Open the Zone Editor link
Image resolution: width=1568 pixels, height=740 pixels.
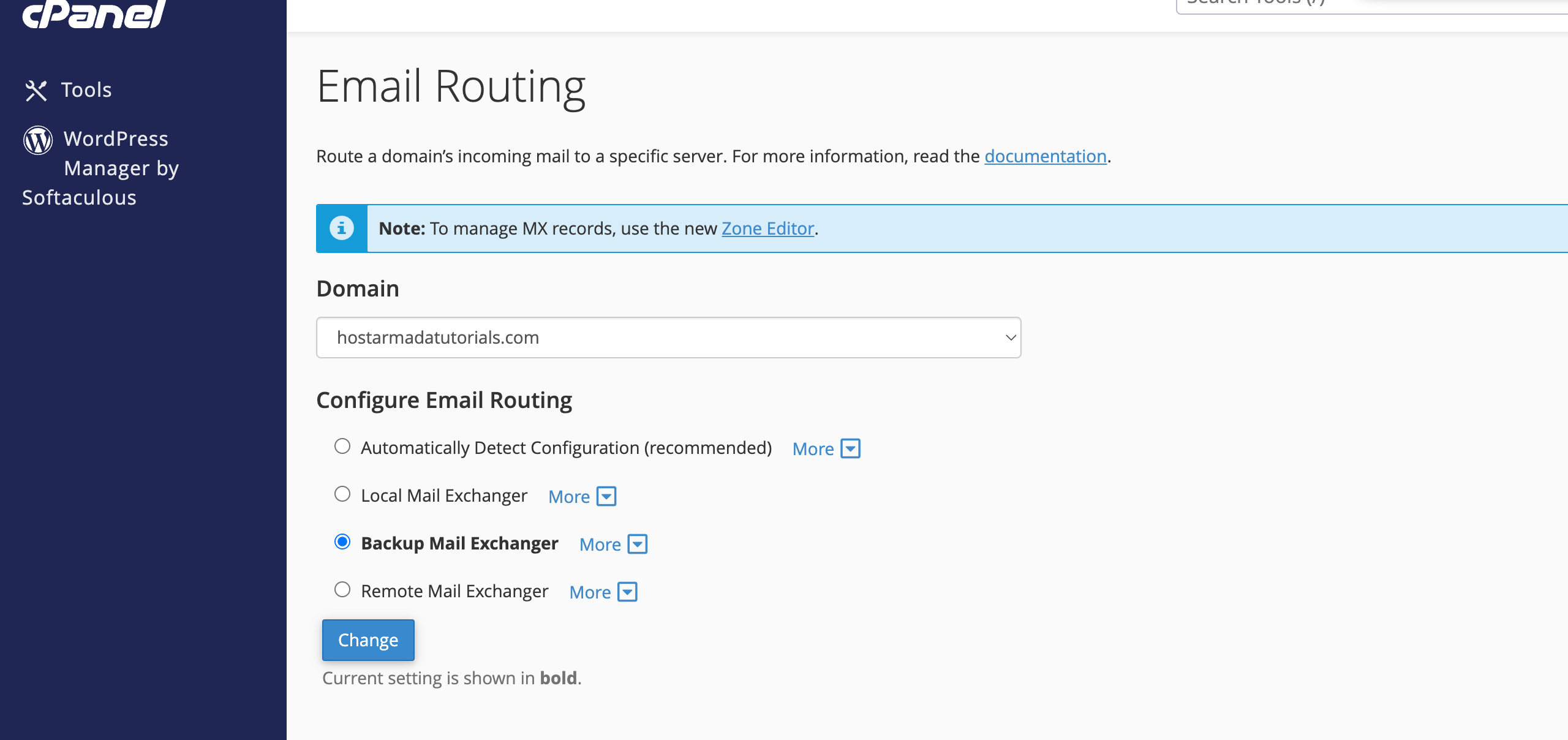pyautogui.click(x=768, y=228)
